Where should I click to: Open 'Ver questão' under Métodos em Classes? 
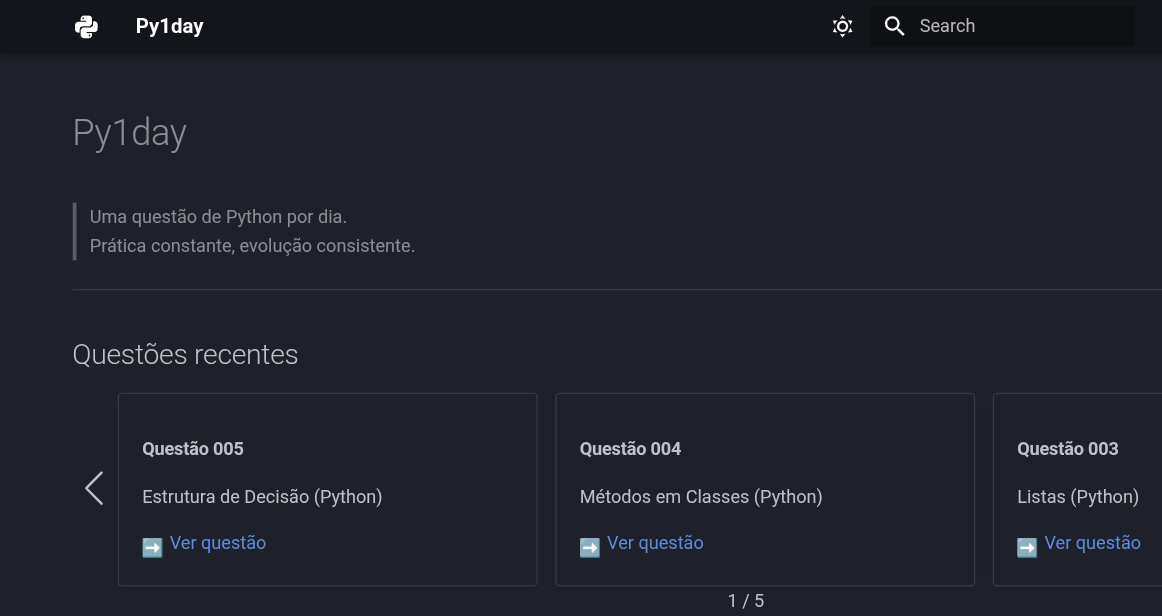point(655,542)
